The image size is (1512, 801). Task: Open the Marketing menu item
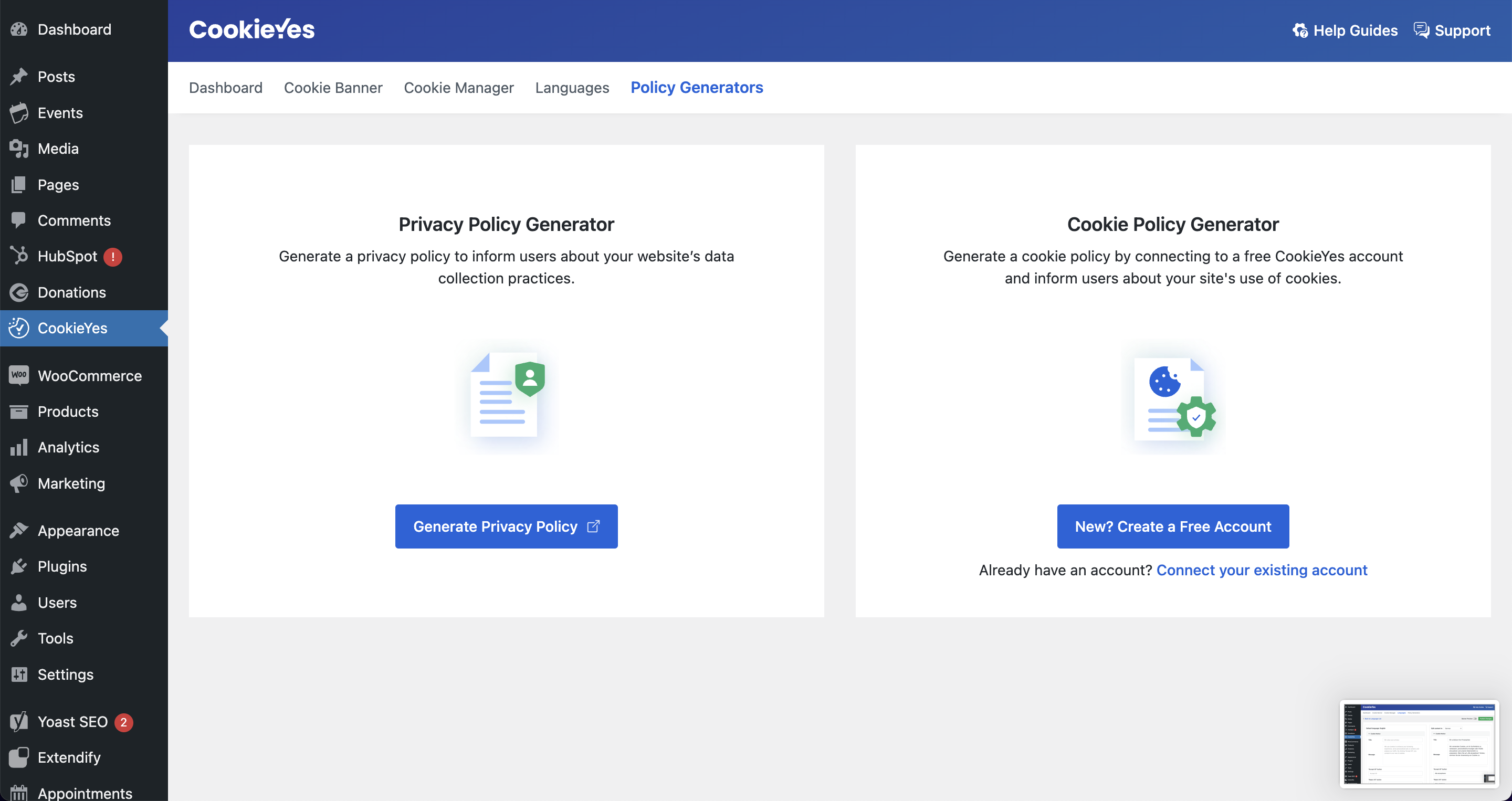pyautogui.click(x=84, y=483)
